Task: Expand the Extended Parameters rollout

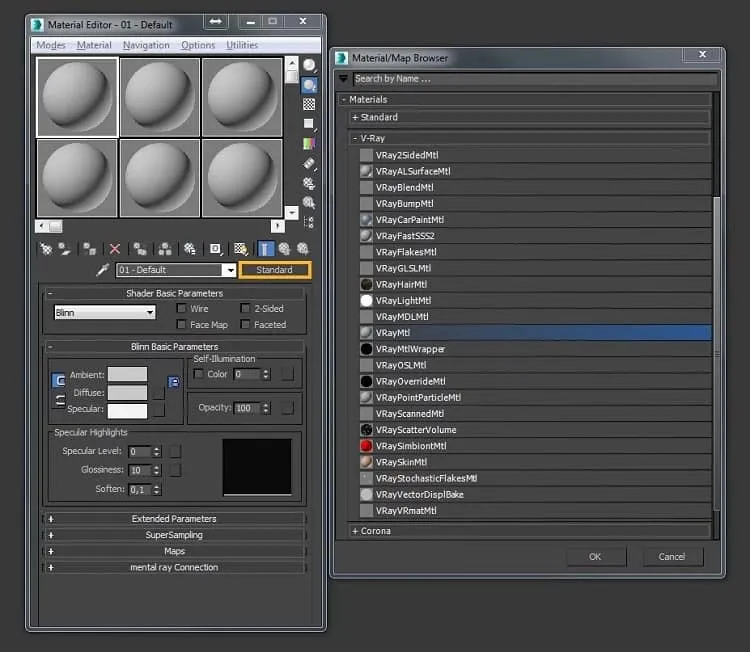Action: coord(174,519)
